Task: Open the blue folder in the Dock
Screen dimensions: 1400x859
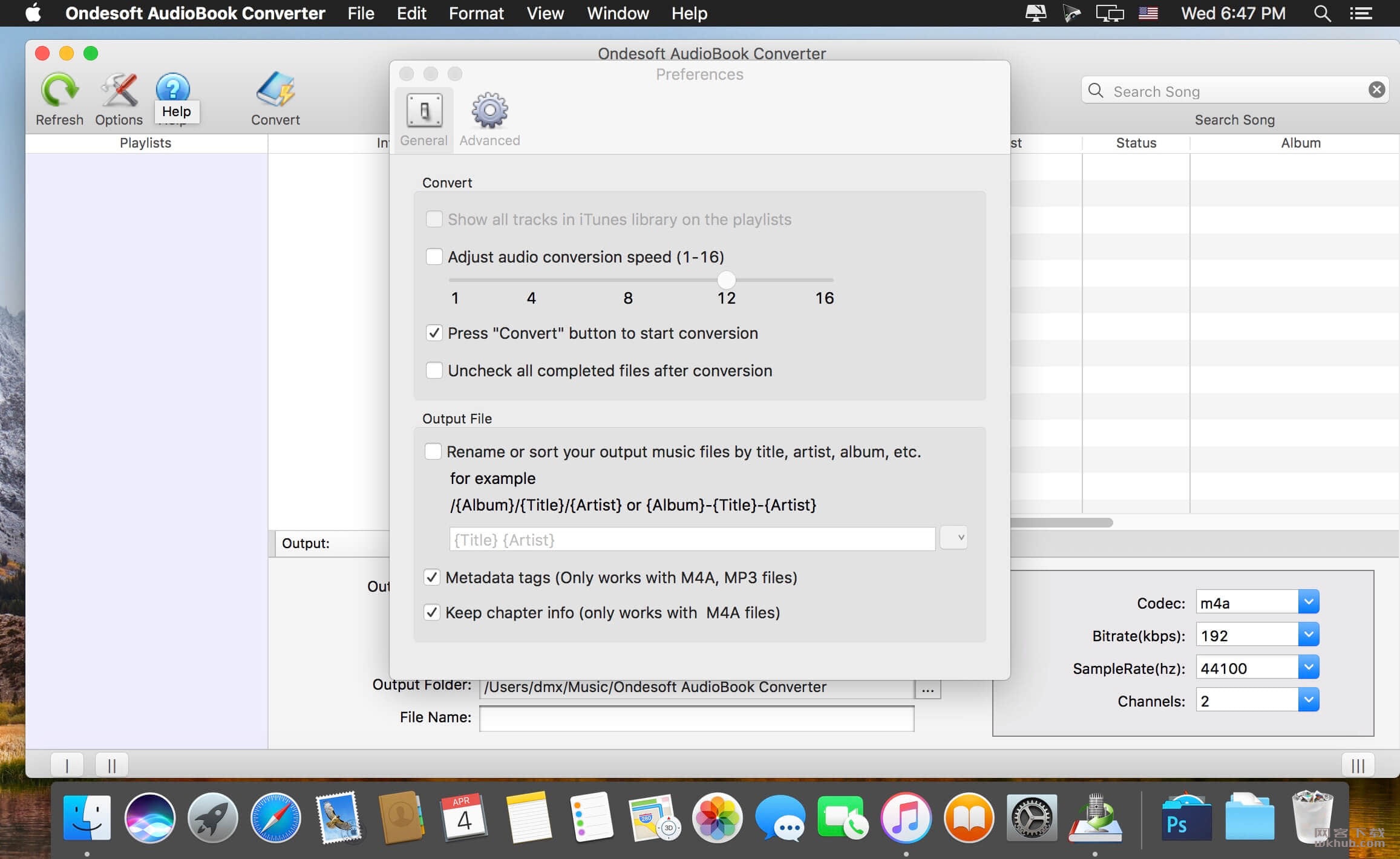Action: (x=1249, y=818)
